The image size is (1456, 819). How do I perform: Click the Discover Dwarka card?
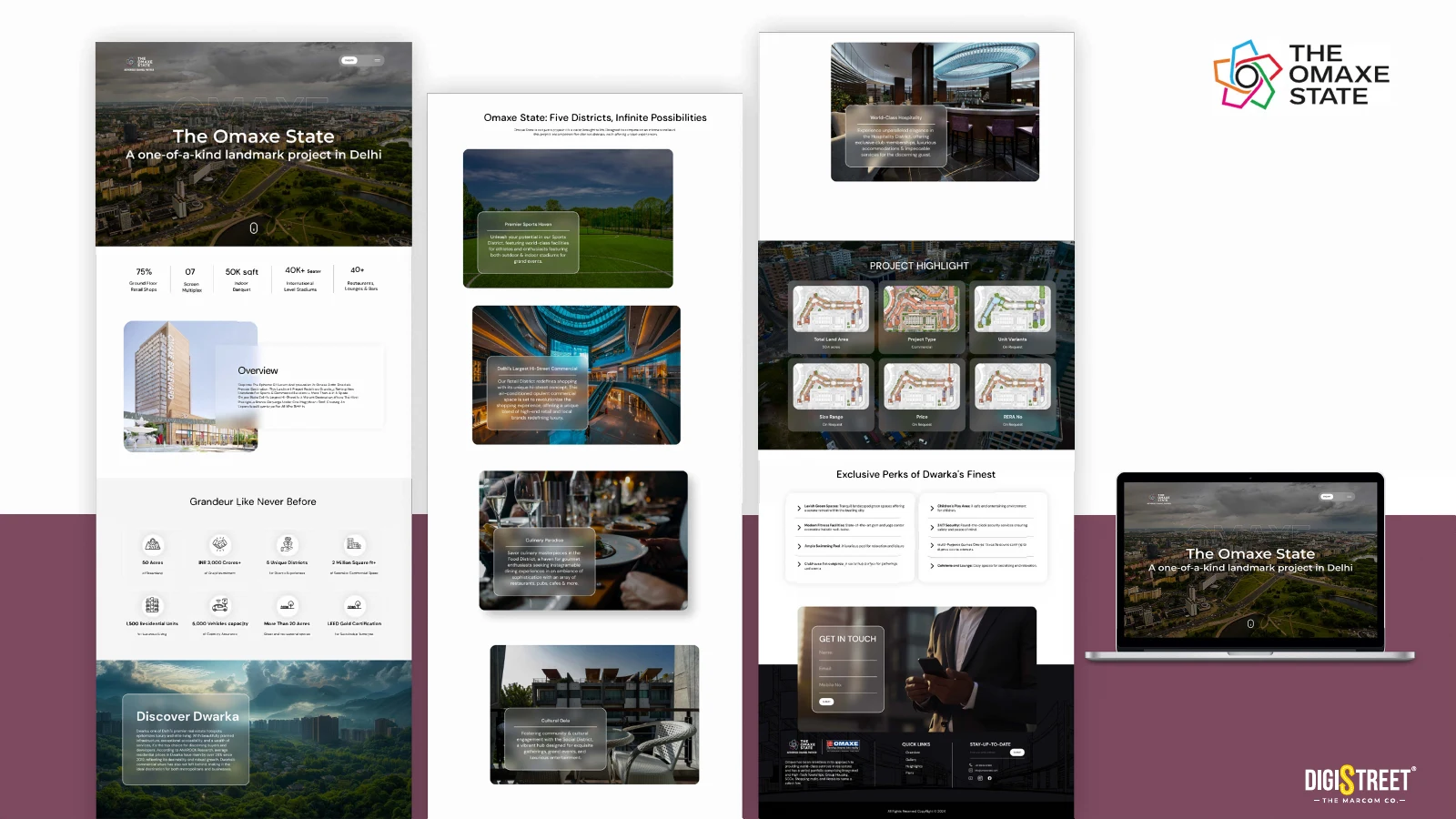point(186,739)
